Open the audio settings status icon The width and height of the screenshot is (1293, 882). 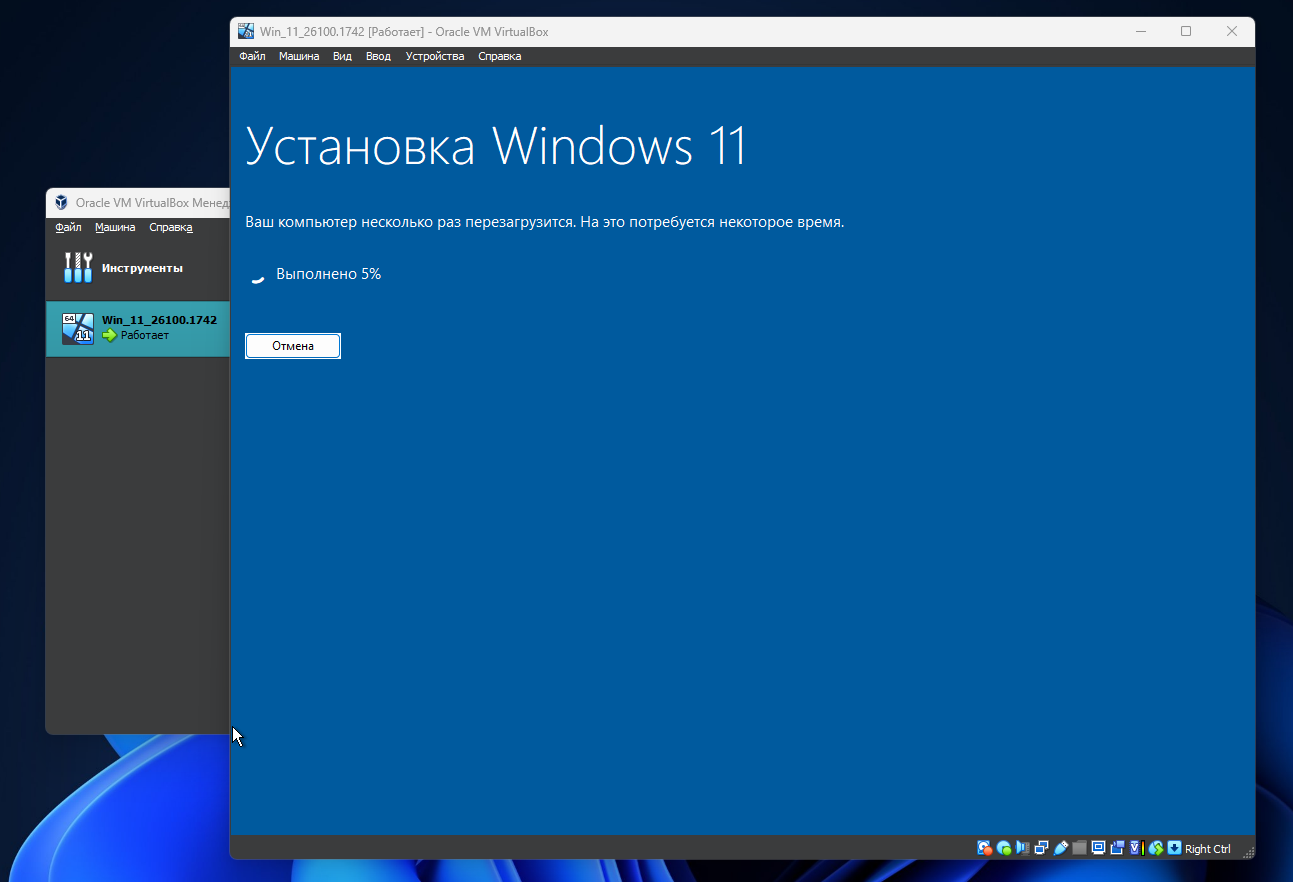(x=1022, y=848)
